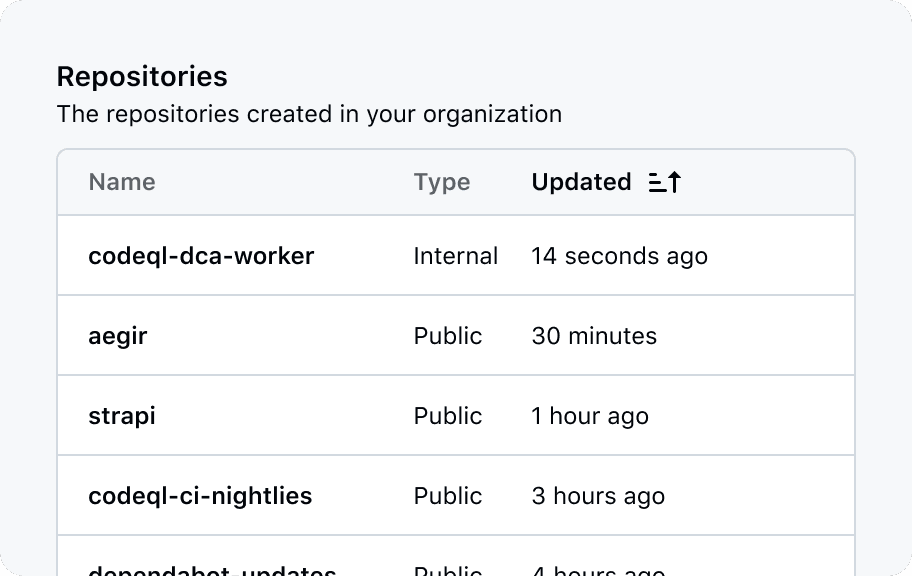912x576 pixels.
Task: Click the sort ascending icon next to Updated
Action: (x=665, y=182)
